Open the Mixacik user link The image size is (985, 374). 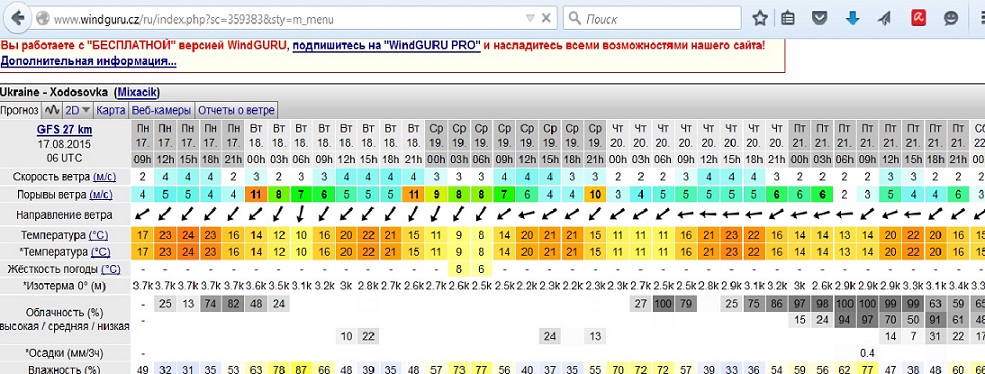[x=137, y=93]
